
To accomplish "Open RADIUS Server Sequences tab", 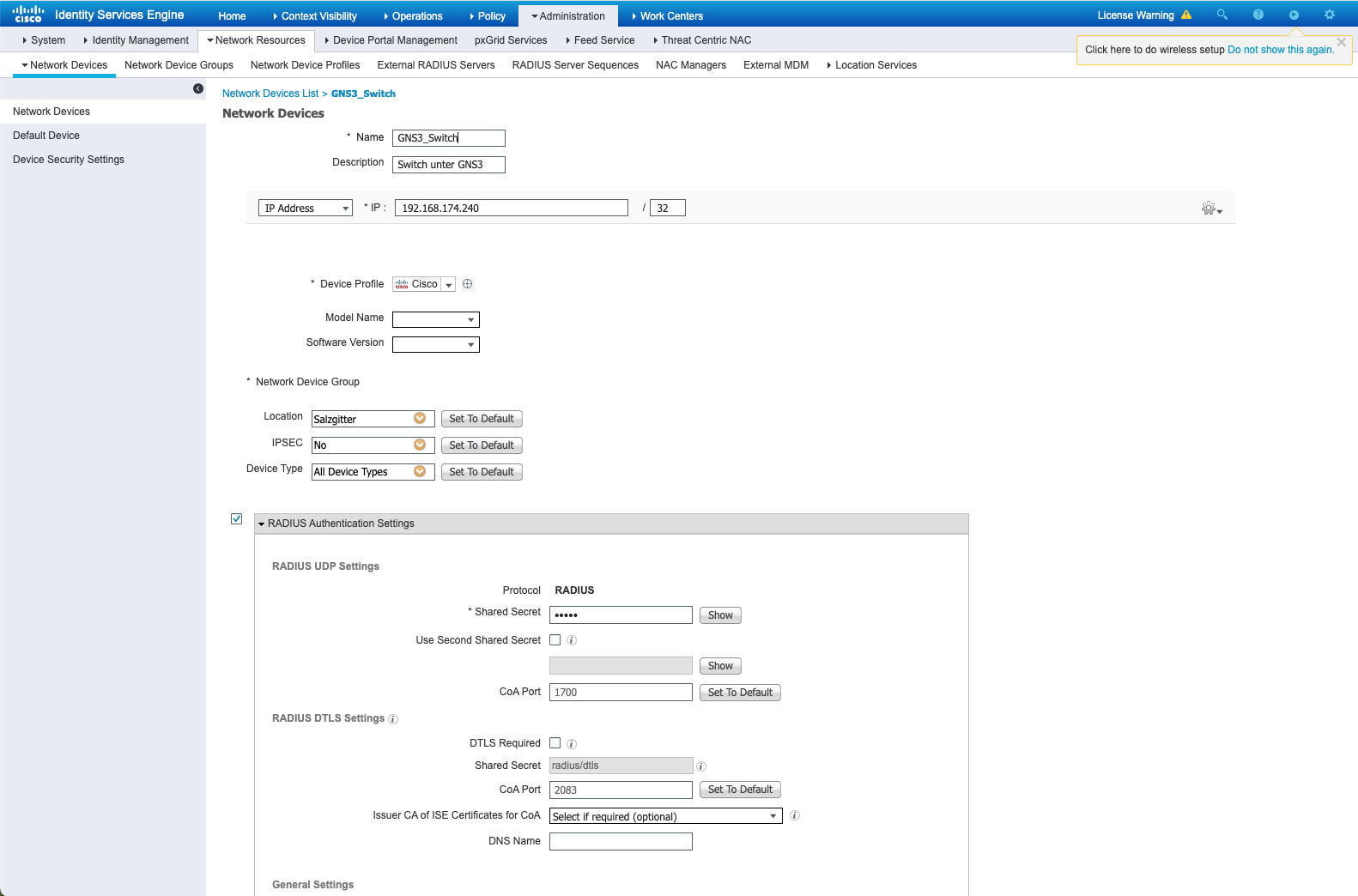I will pyautogui.click(x=575, y=65).
